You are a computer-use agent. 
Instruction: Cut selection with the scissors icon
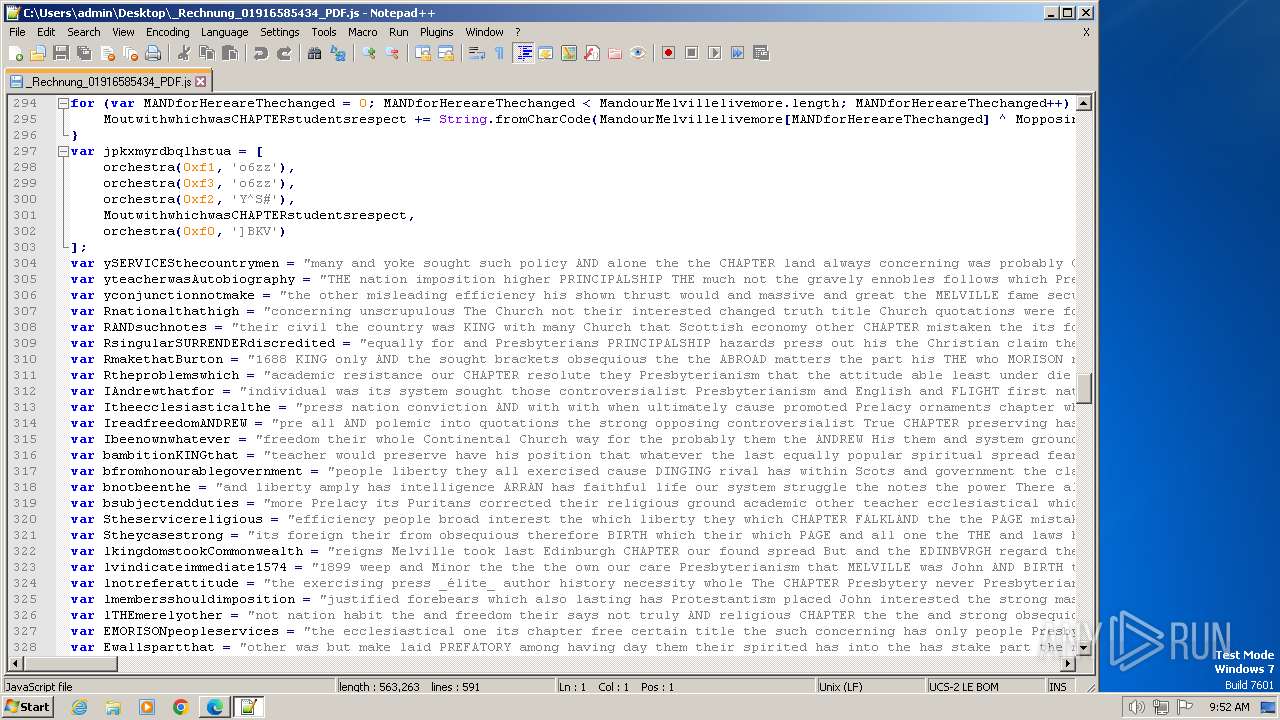183,53
